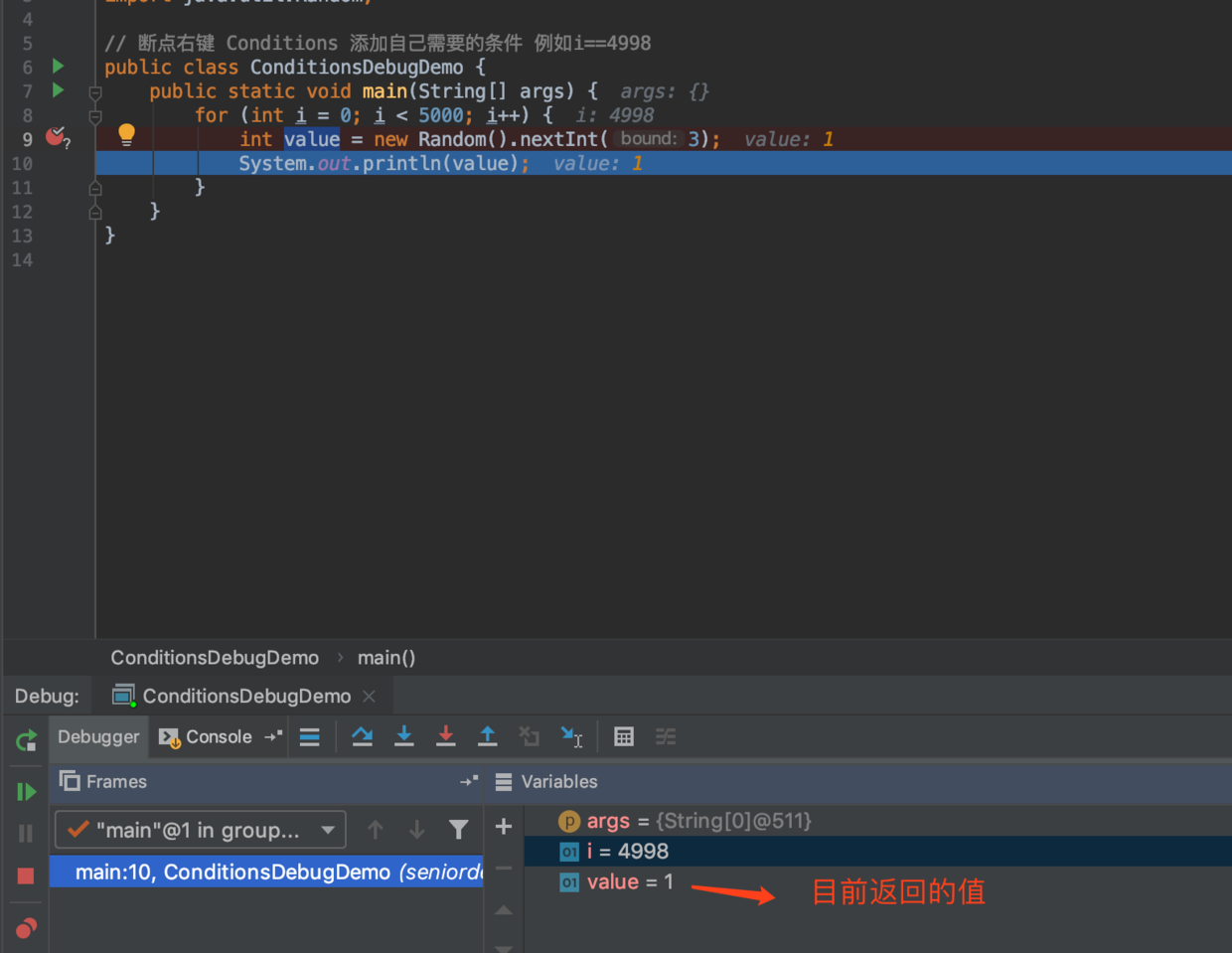Click the Variables panel header icon

coord(504,782)
